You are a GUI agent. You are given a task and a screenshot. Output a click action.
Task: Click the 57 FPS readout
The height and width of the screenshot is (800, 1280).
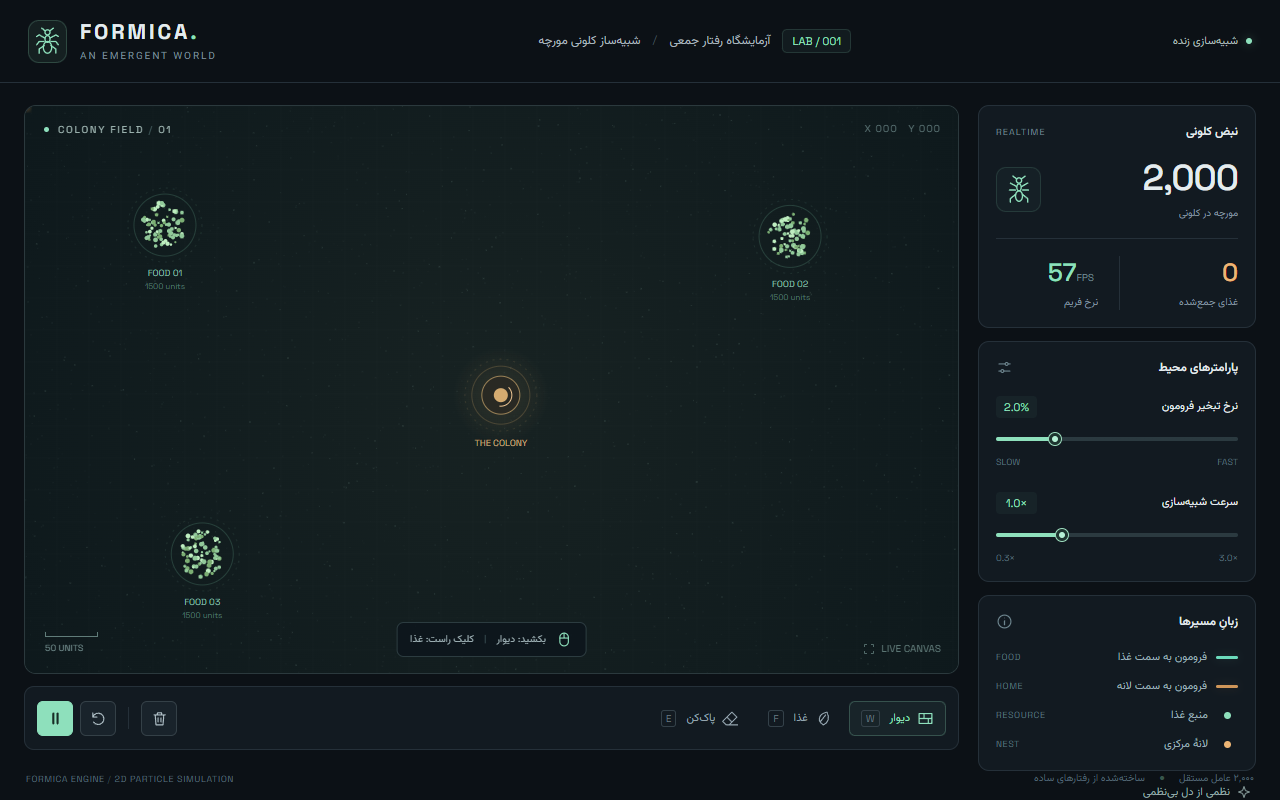(x=1071, y=272)
